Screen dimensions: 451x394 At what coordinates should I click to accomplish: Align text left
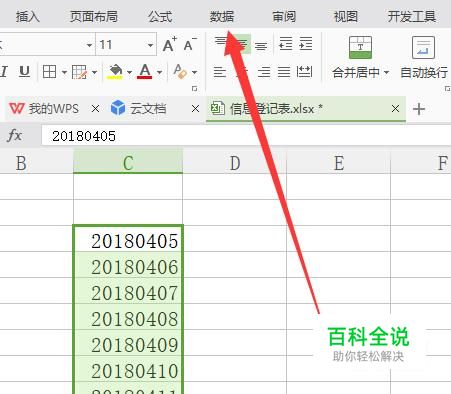(x=220, y=72)
